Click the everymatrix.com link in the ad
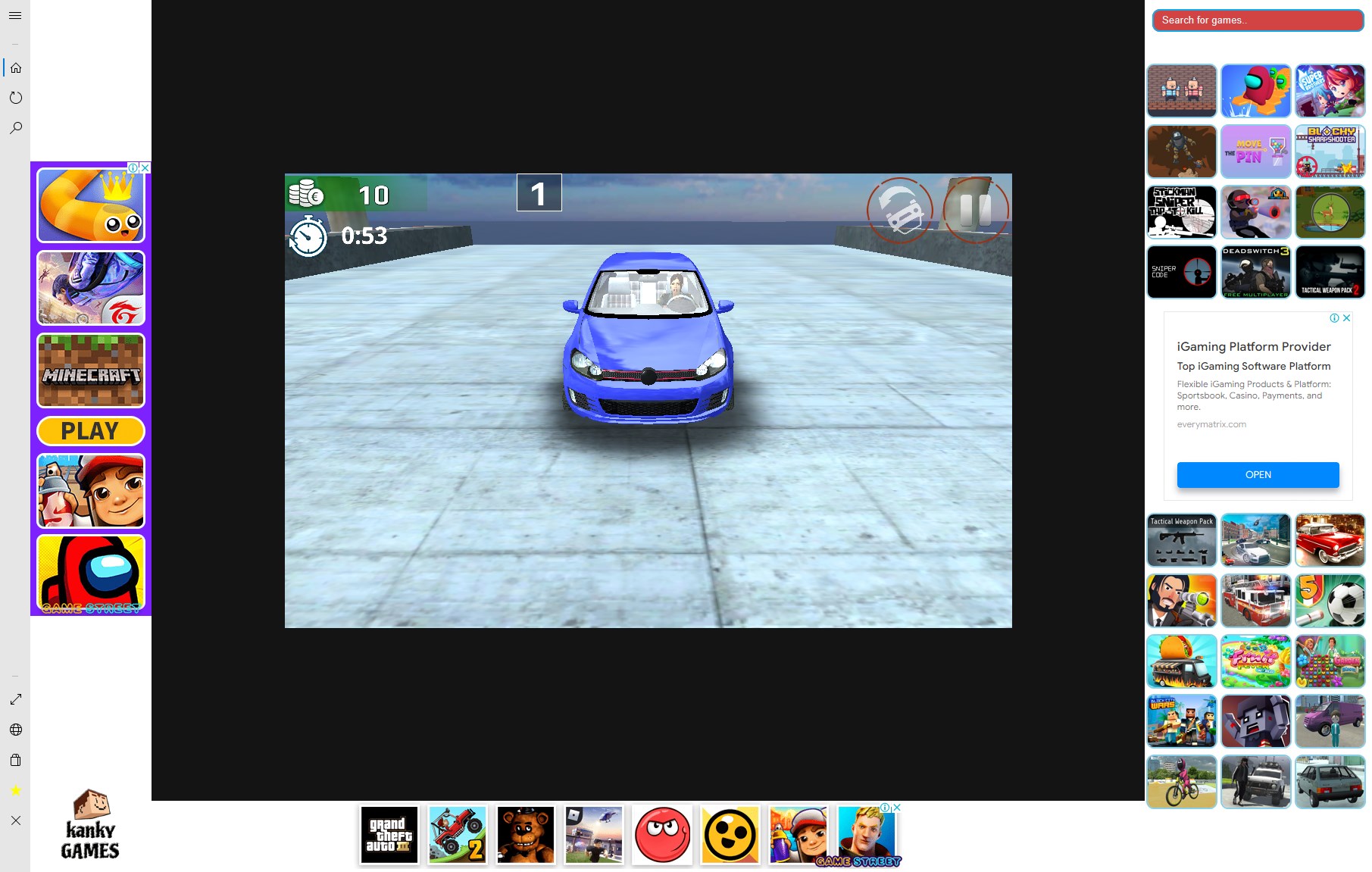This screenshot has height=872, width=1372. click(1211, 424)
